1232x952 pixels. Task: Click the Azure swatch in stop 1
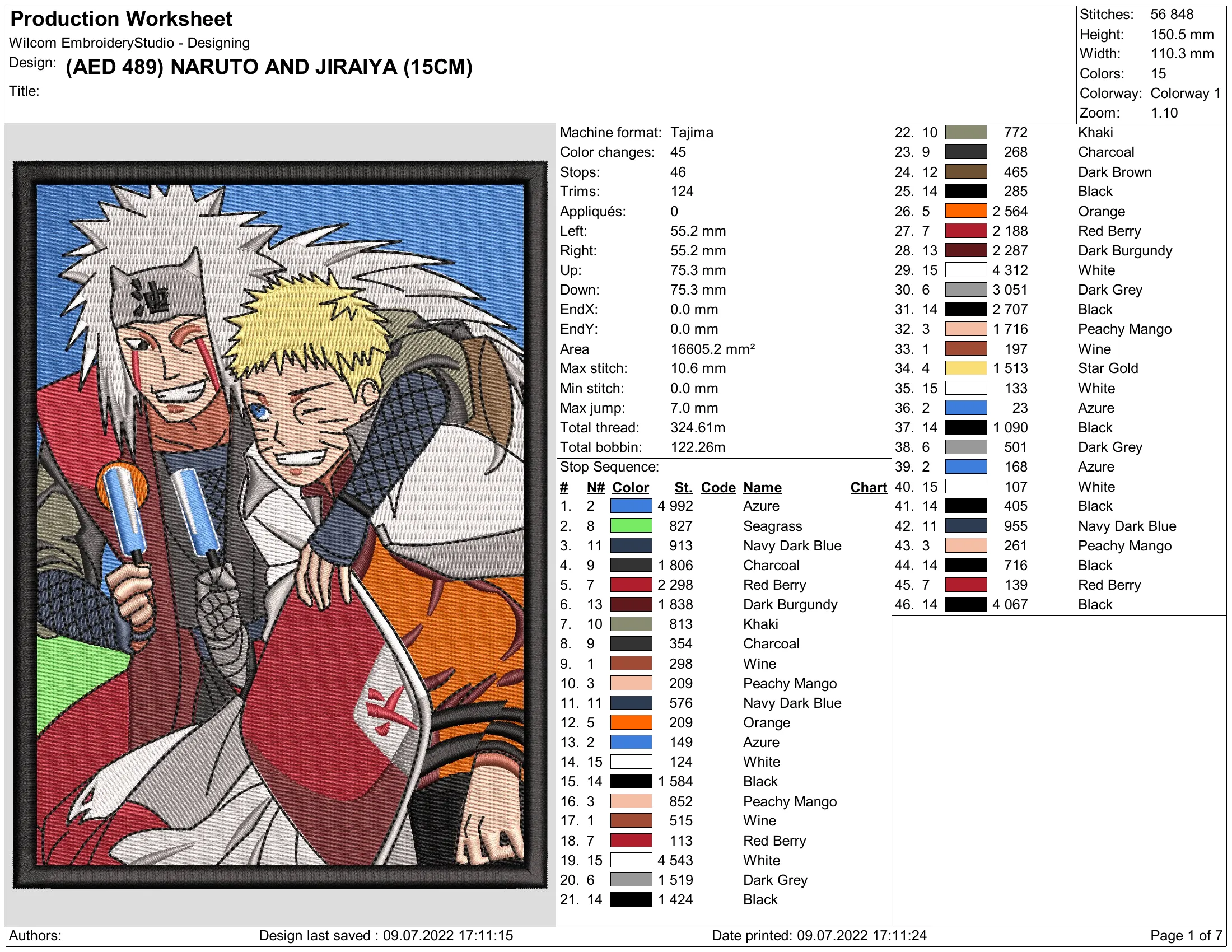(631, 506)
